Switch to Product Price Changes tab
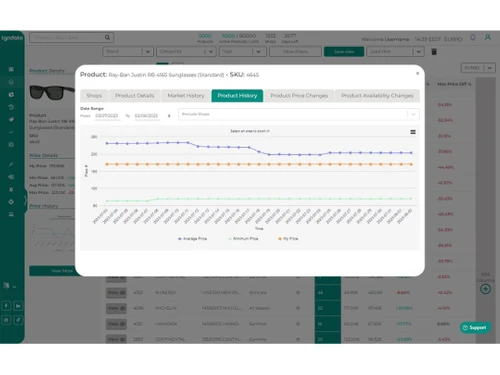 [299, 96]
